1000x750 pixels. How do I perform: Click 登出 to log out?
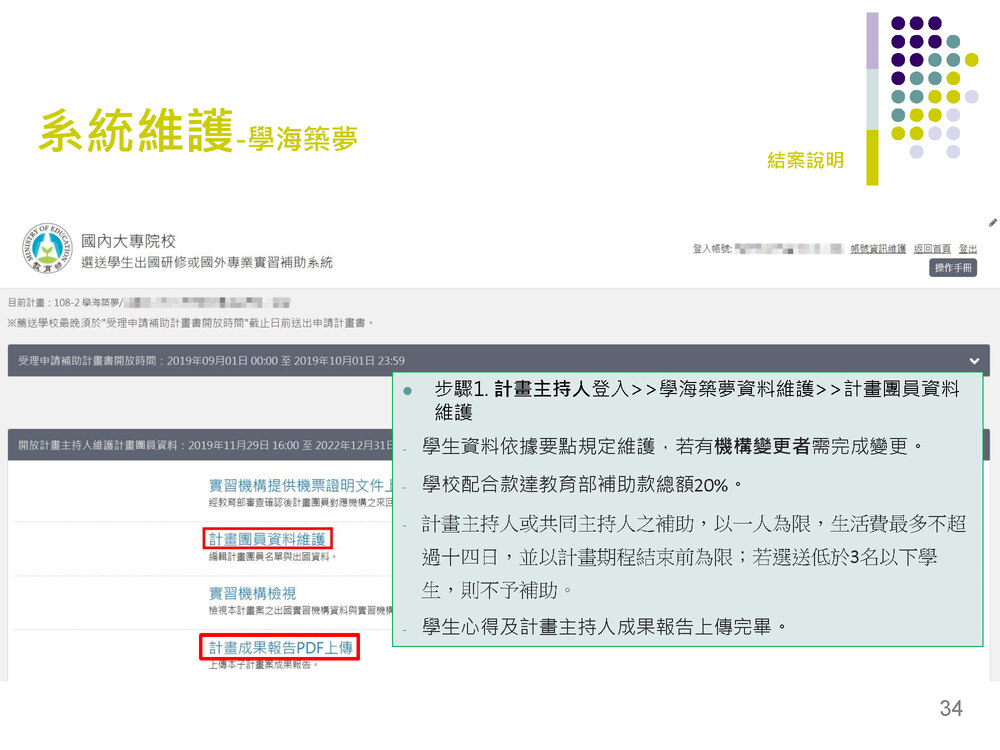click(968, 249)
